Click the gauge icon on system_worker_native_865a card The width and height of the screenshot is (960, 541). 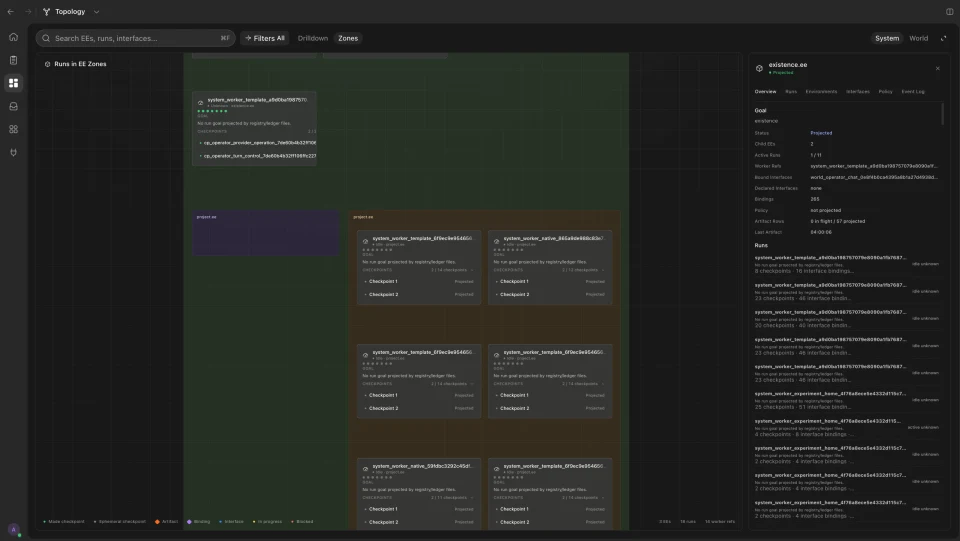(497, 241)
